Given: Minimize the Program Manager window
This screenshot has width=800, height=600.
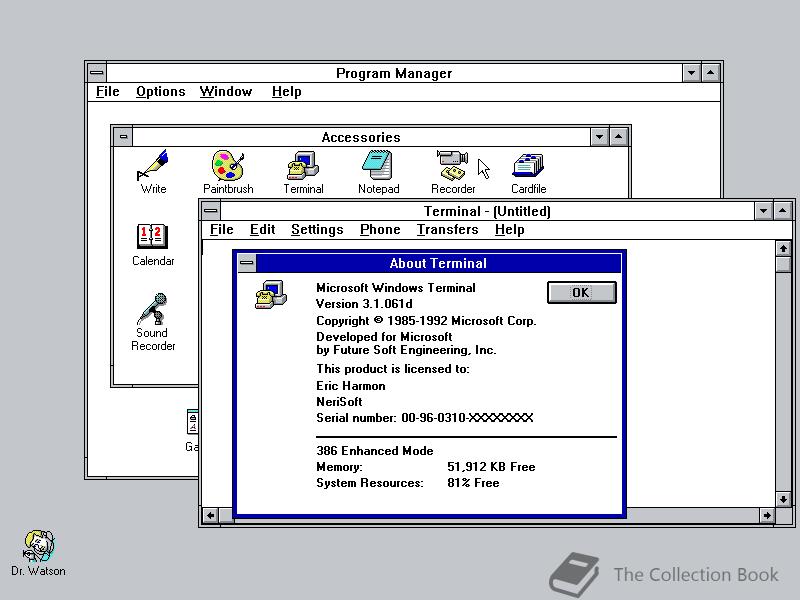Looking at the screenshot, I should pos(691,73).
